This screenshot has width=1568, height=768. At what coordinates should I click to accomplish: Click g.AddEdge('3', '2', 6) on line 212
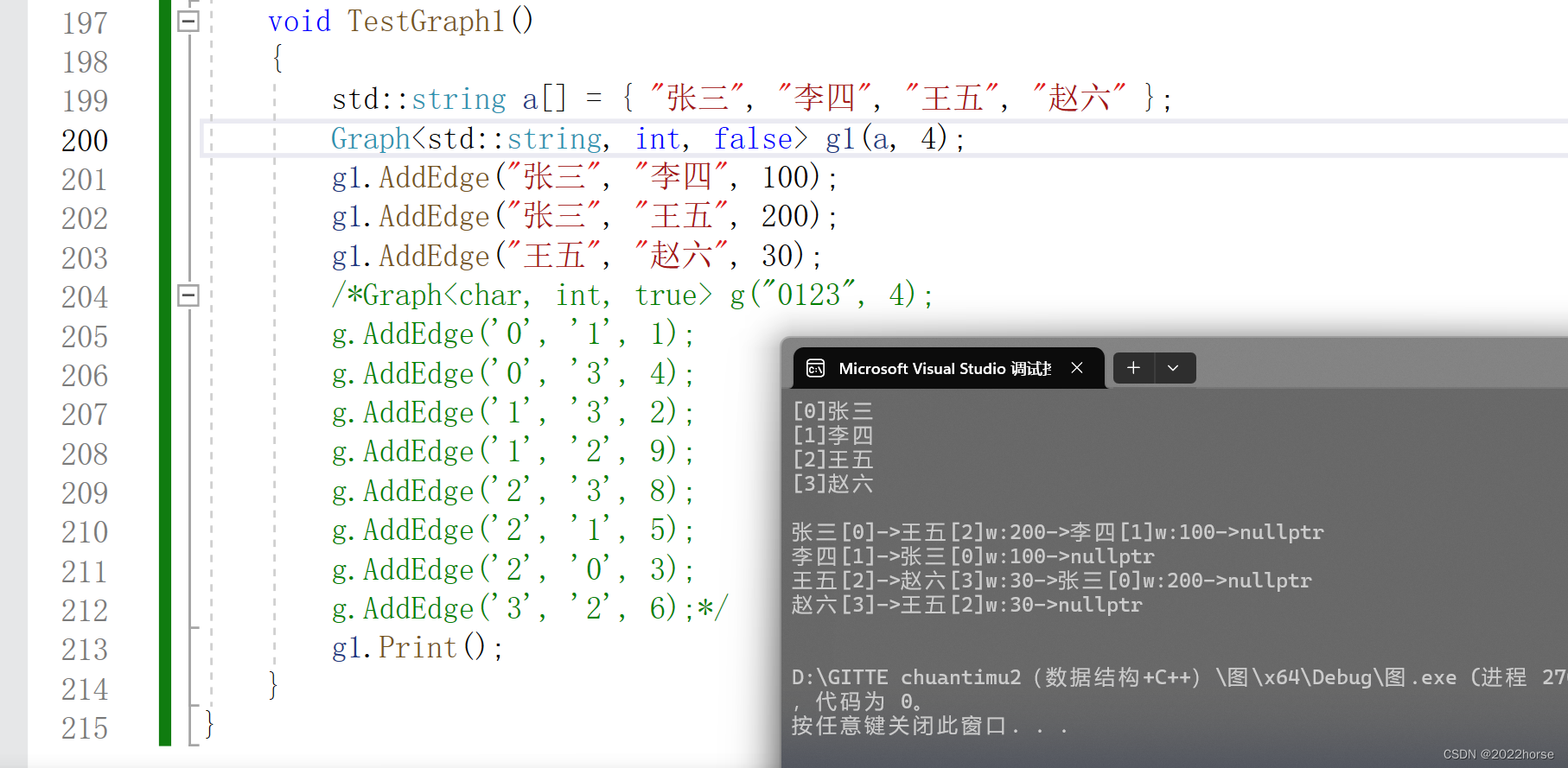[513, 608]
